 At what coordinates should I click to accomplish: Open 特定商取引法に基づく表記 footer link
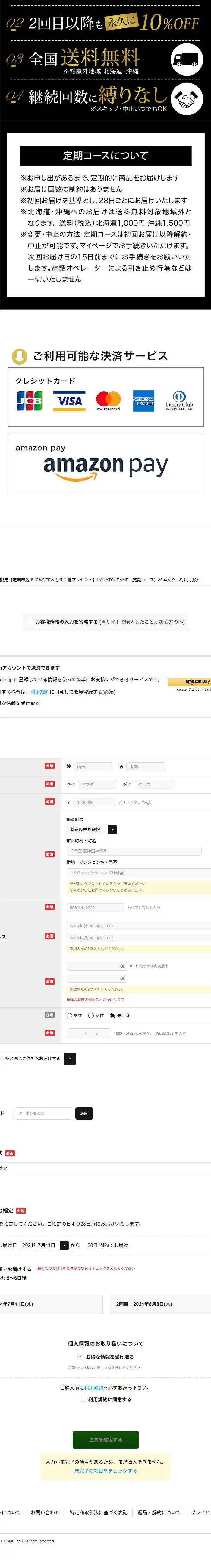coord(99,1512)
